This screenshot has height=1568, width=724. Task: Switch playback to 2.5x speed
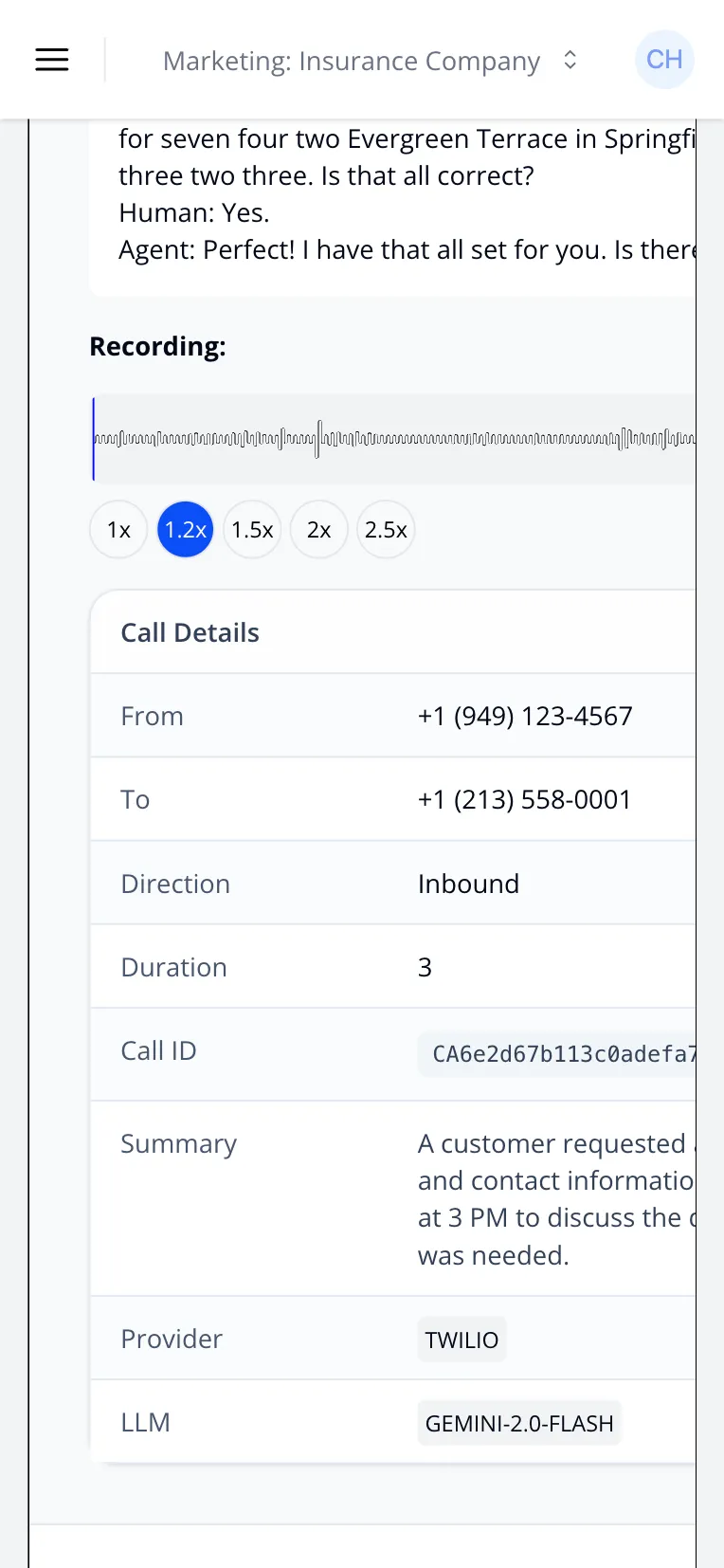[x=386, y=529]
